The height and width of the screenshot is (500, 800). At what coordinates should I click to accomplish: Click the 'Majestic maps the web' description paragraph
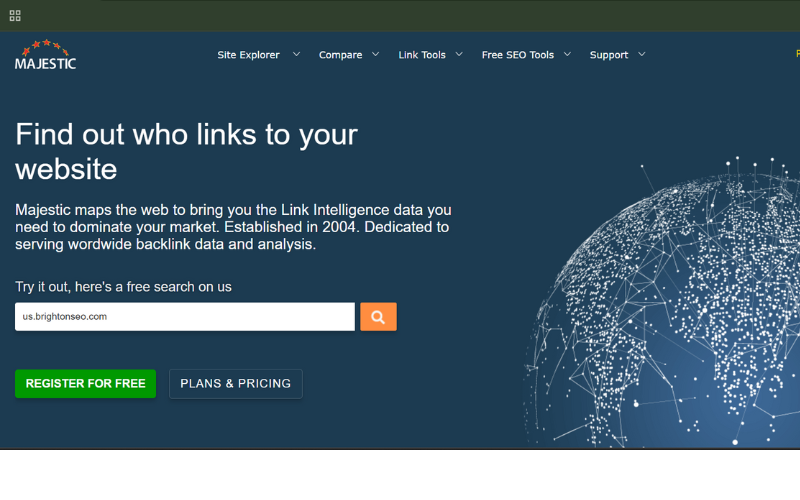tap(233, 227)
